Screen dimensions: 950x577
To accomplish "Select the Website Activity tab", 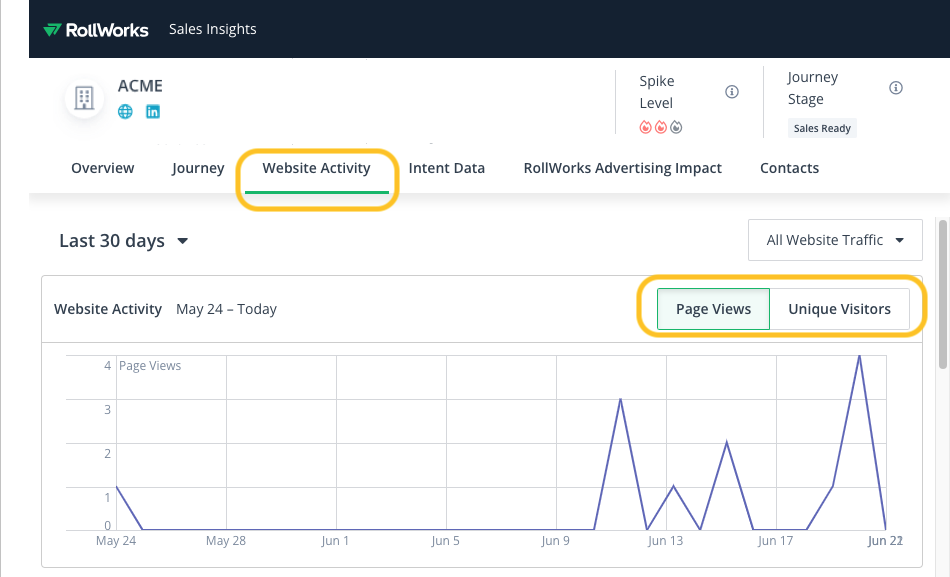I will click(316, 168).
